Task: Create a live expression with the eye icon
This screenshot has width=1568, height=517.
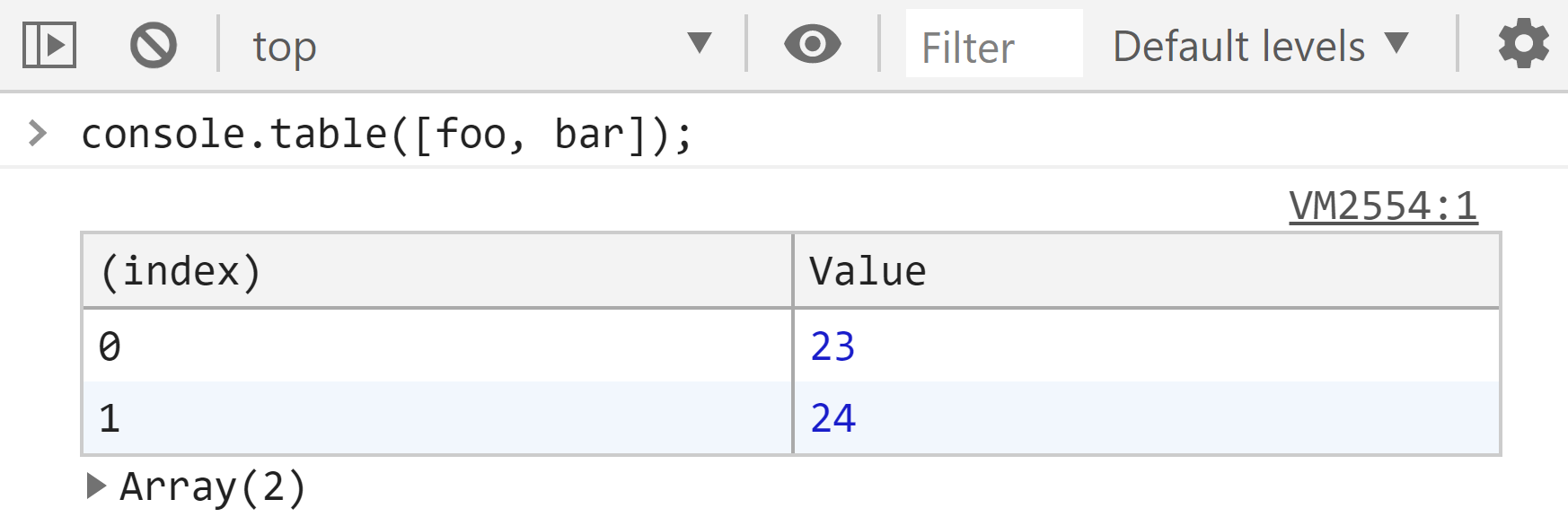Action: [811, 42]
